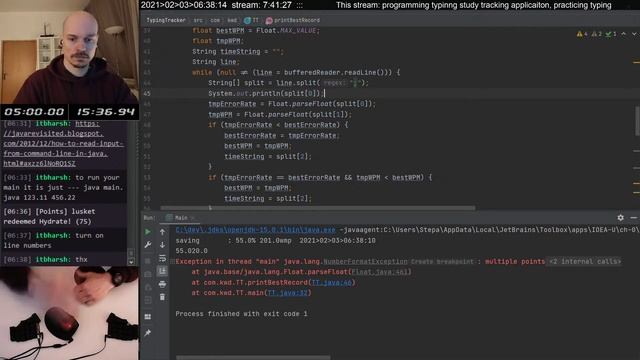Rerun Main with the green play icon

point(148,232)
